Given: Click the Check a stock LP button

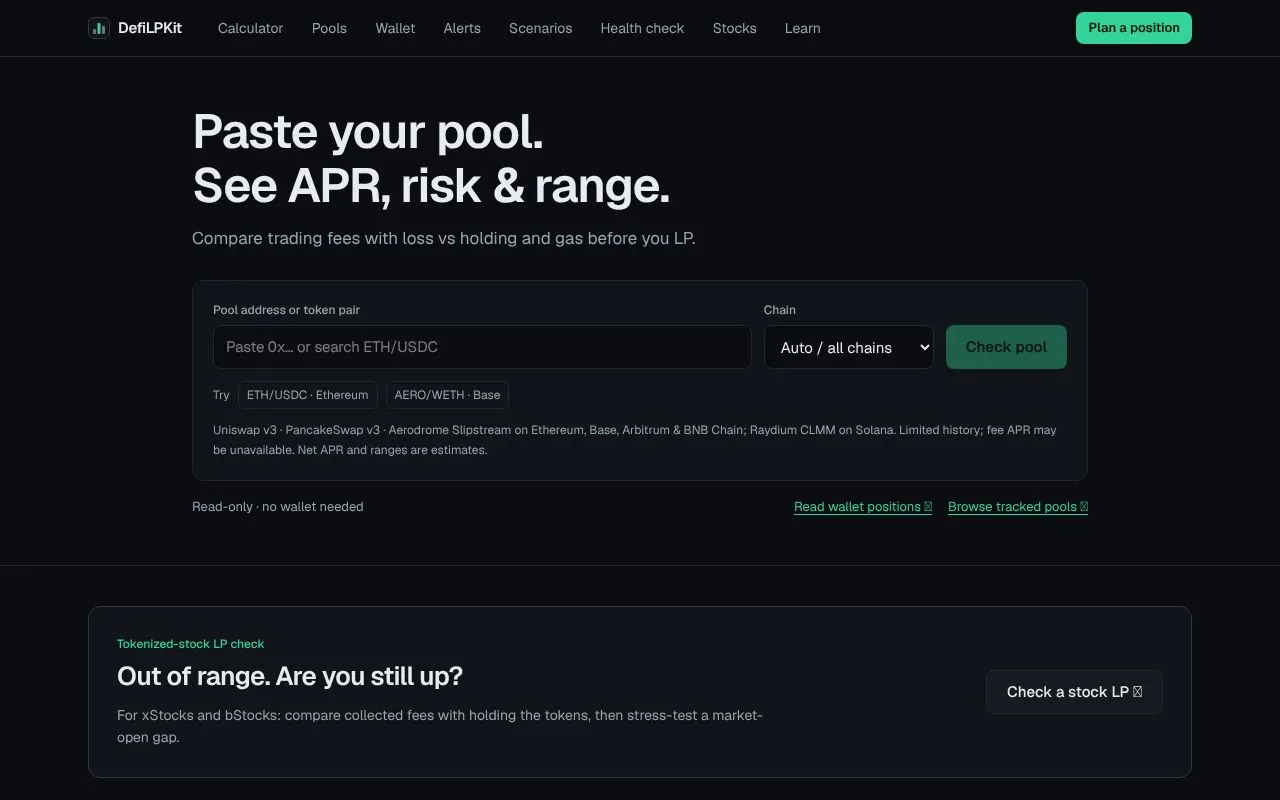Looking at the screenshot, I should coord(1074,692).
